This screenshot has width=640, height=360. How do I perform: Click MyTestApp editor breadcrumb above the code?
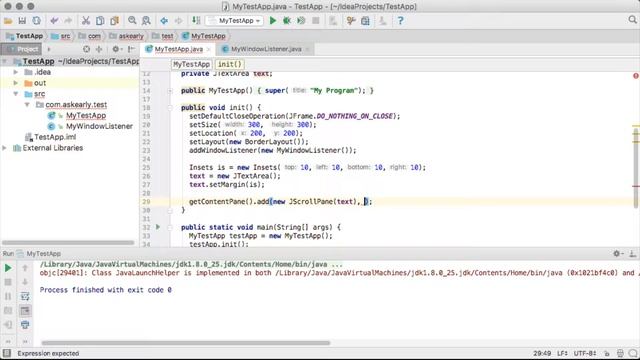[191, 64]
